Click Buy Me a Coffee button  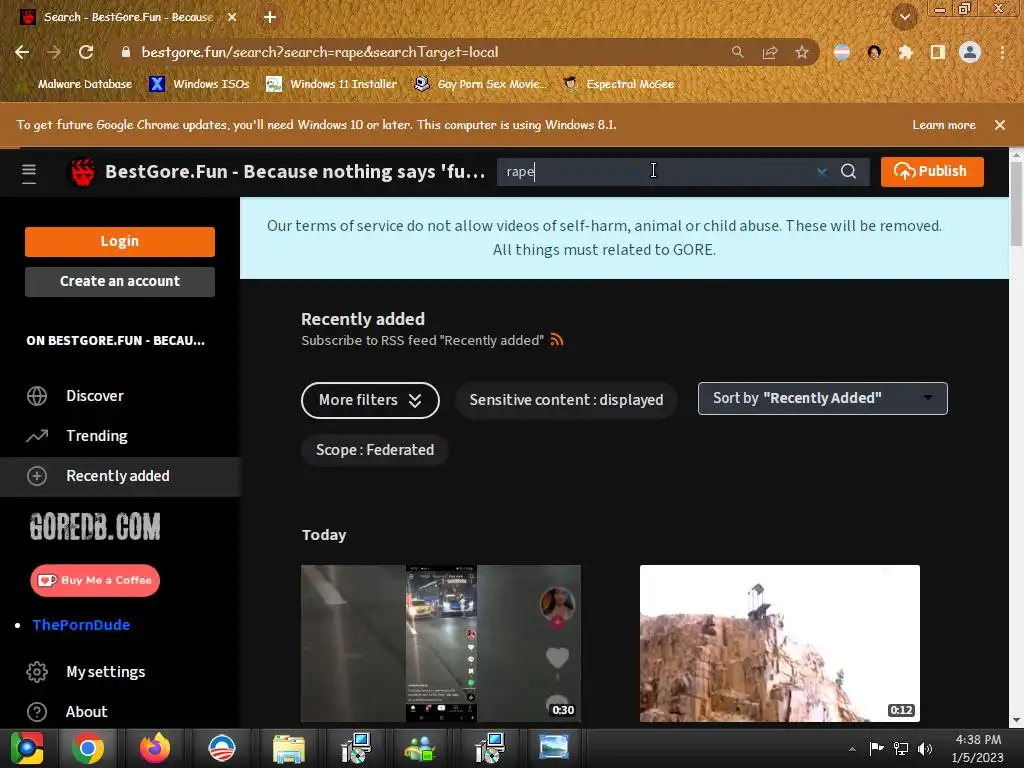point(95,581)
